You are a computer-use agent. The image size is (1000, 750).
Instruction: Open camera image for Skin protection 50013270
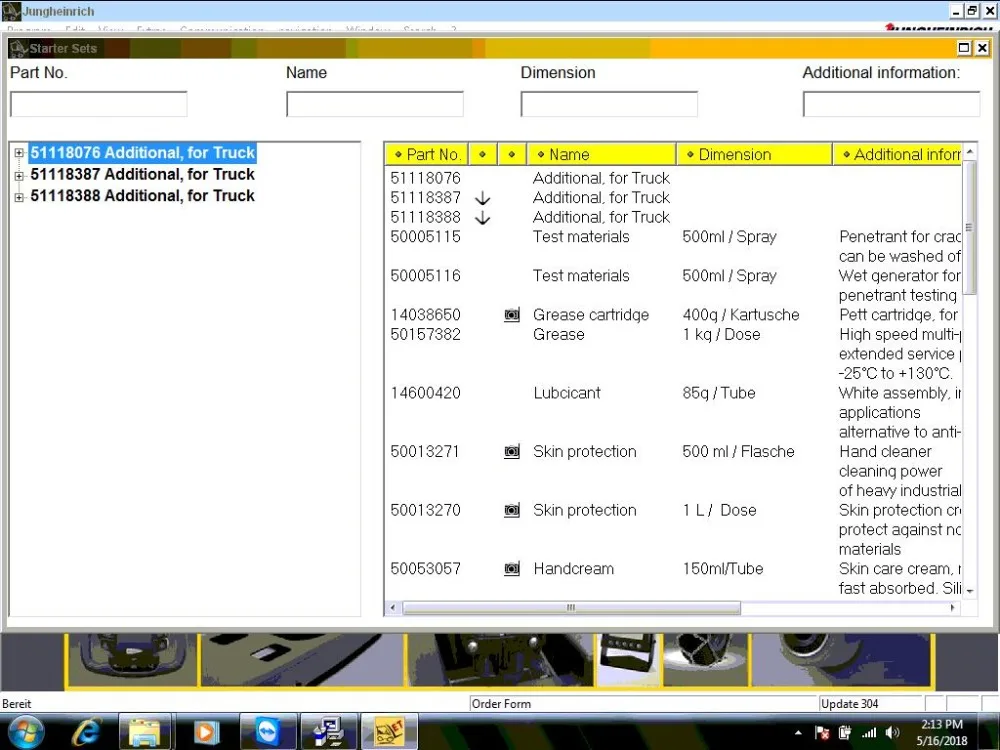tap(512, 510)
